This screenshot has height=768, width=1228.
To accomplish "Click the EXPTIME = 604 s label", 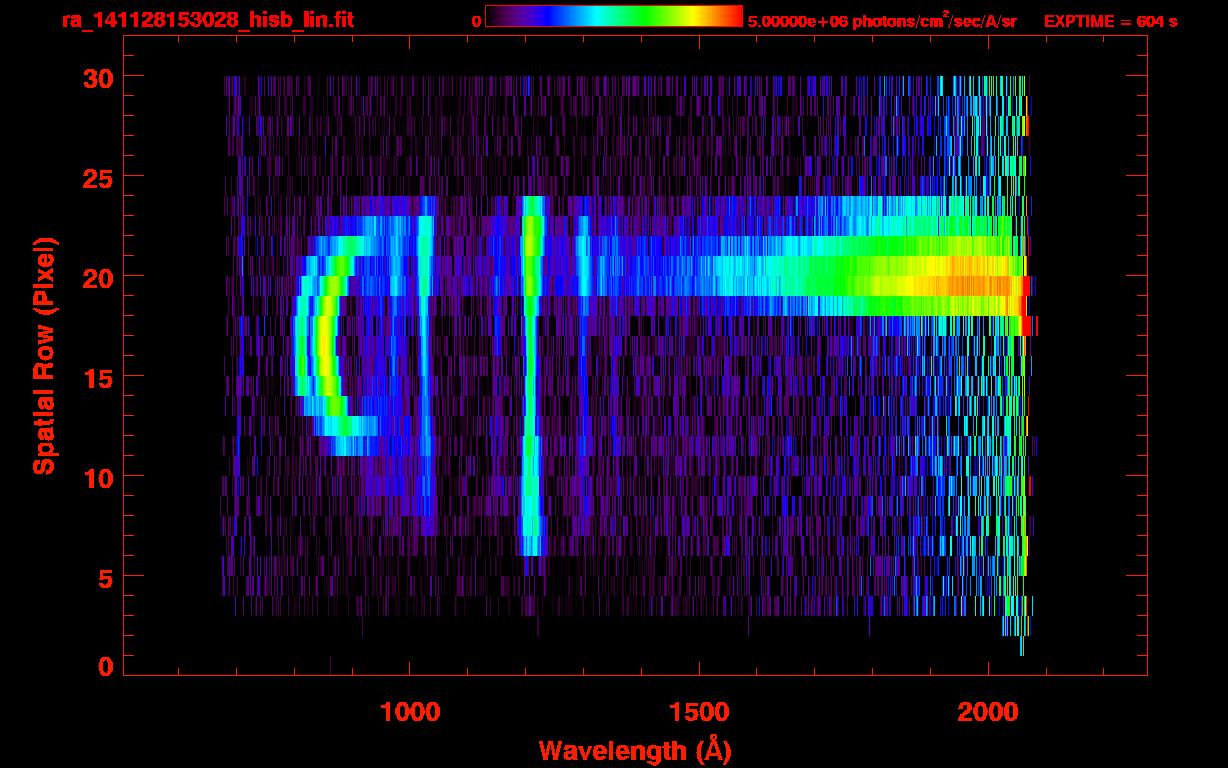I will tap(1110, 20).
